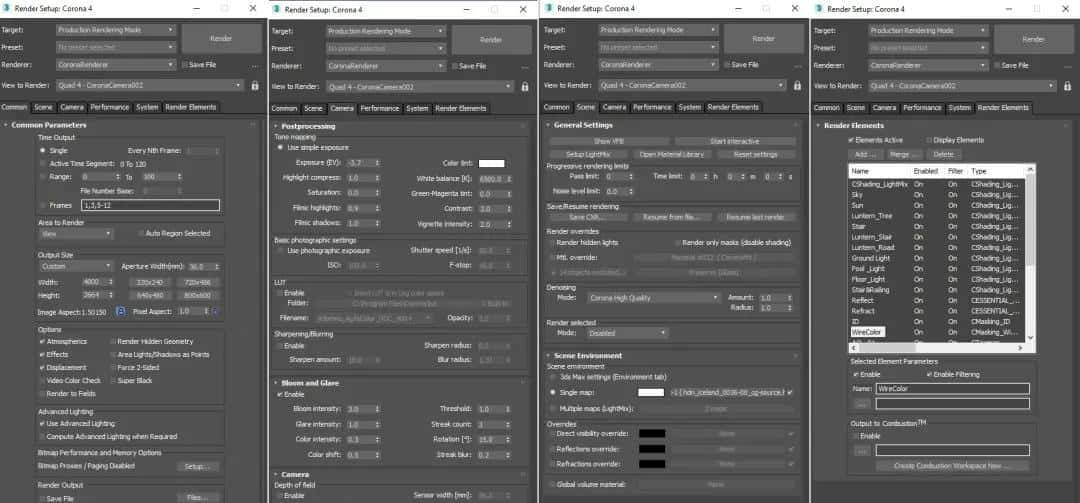This screenshot has width=1080, height=503.
Task: Select the Single radio button in Time Output
Action: click(43, 150)
